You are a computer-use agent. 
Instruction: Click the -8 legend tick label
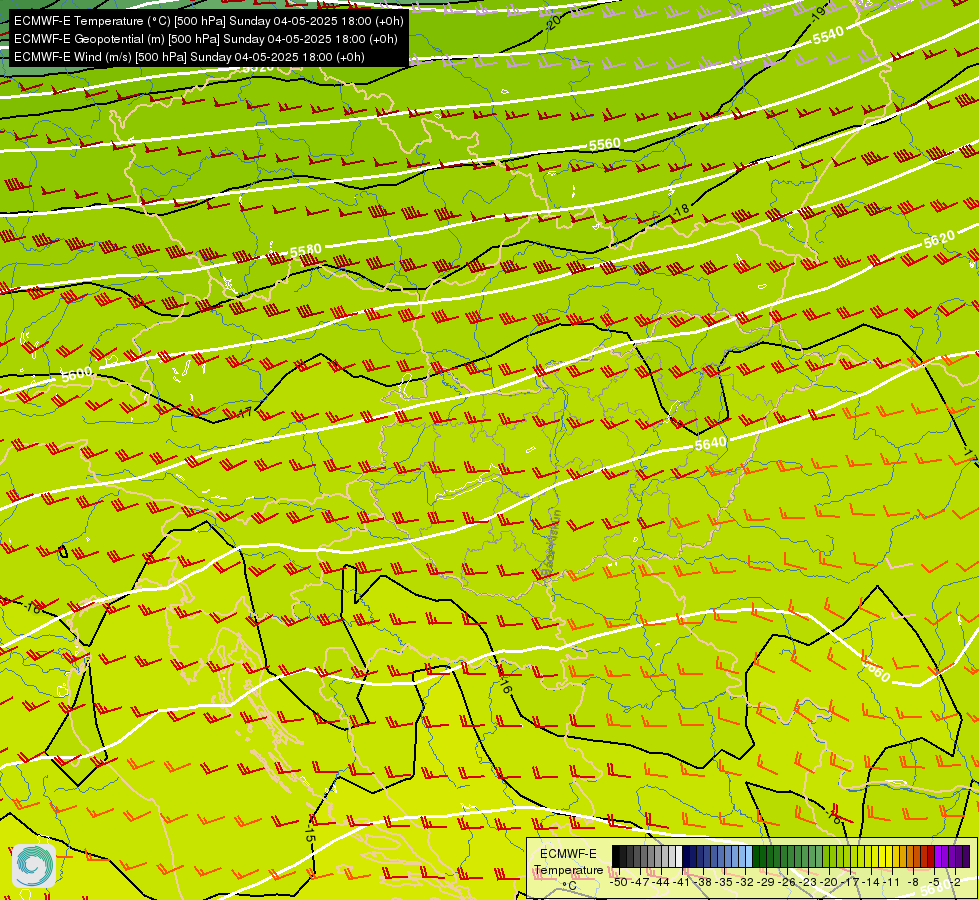click(913, 882)
